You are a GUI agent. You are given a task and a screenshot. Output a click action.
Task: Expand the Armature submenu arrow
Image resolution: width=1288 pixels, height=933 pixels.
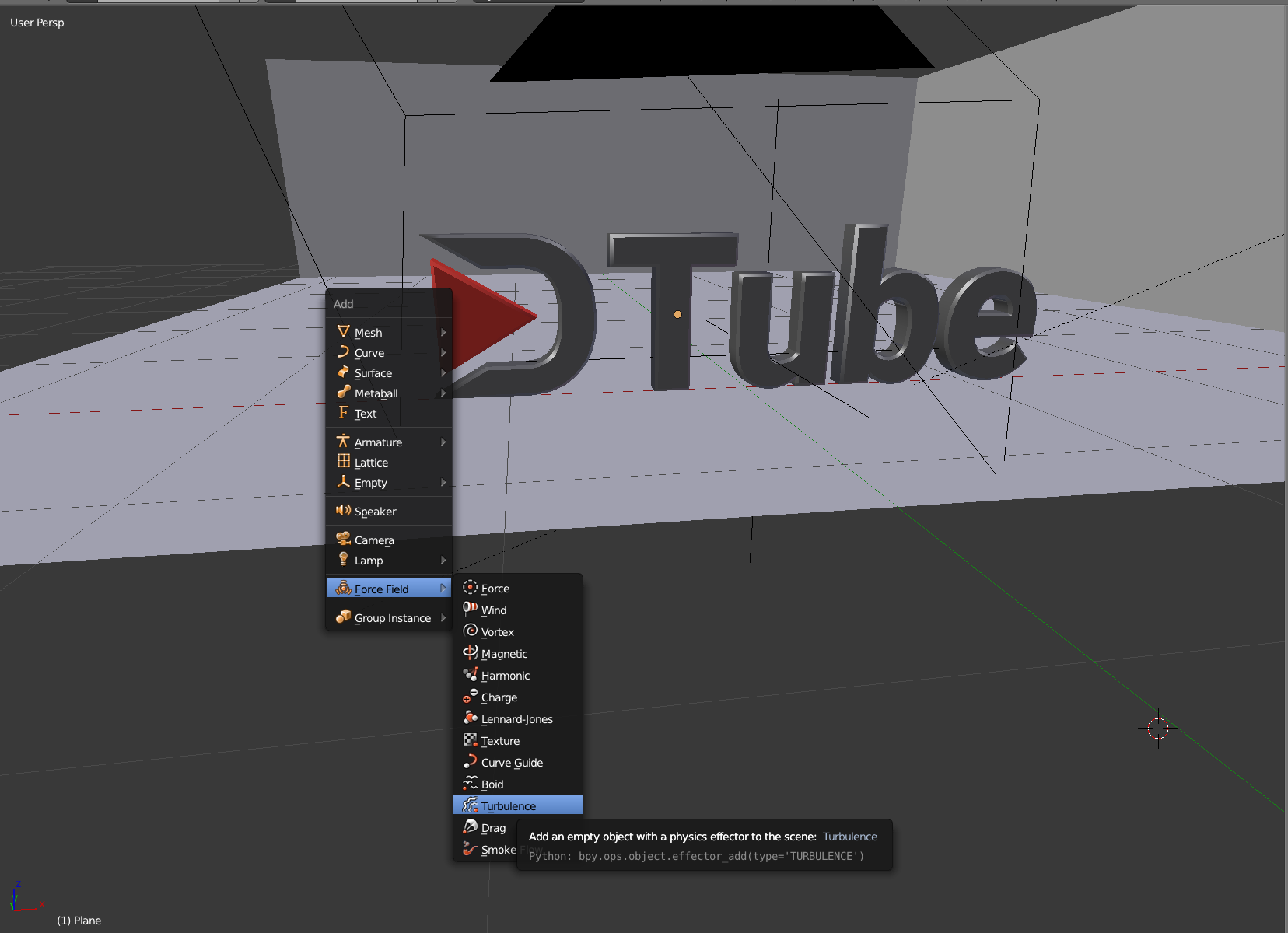443,442
